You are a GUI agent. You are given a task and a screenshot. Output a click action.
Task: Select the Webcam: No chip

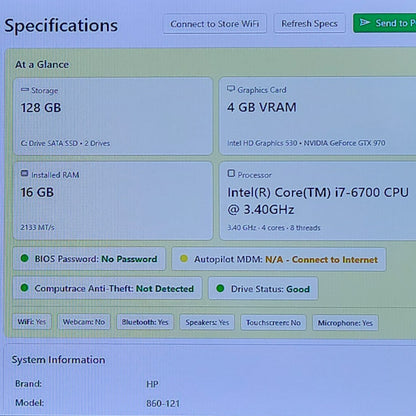84,322
